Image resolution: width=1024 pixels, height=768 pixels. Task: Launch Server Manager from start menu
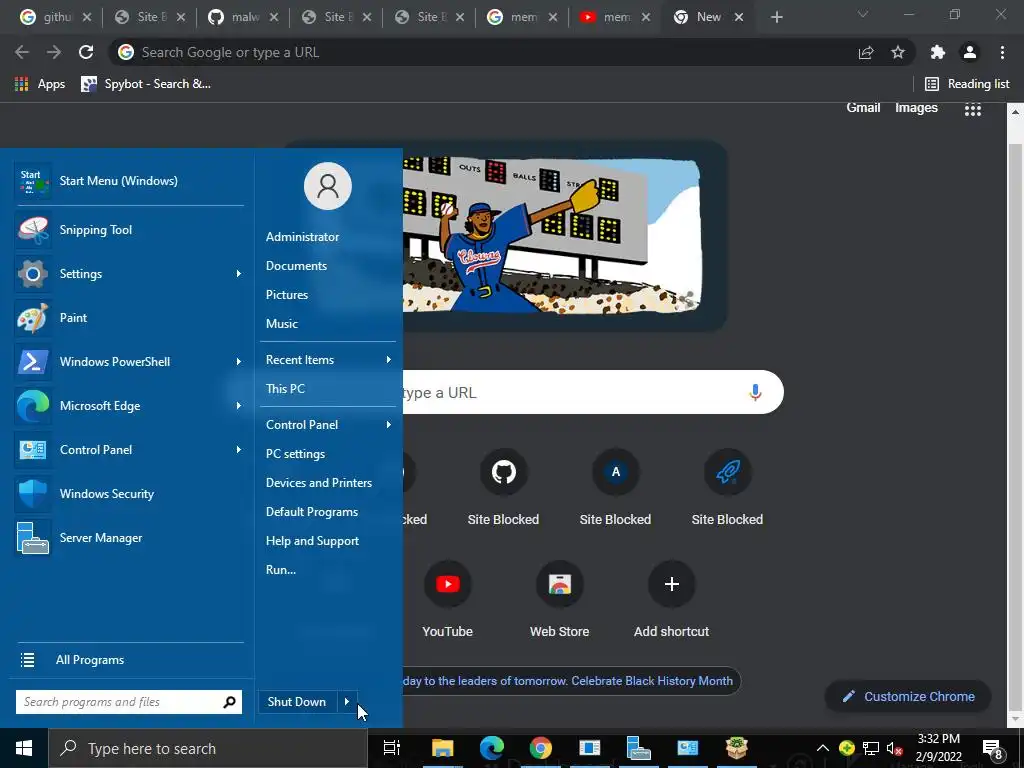click(101, 538)
